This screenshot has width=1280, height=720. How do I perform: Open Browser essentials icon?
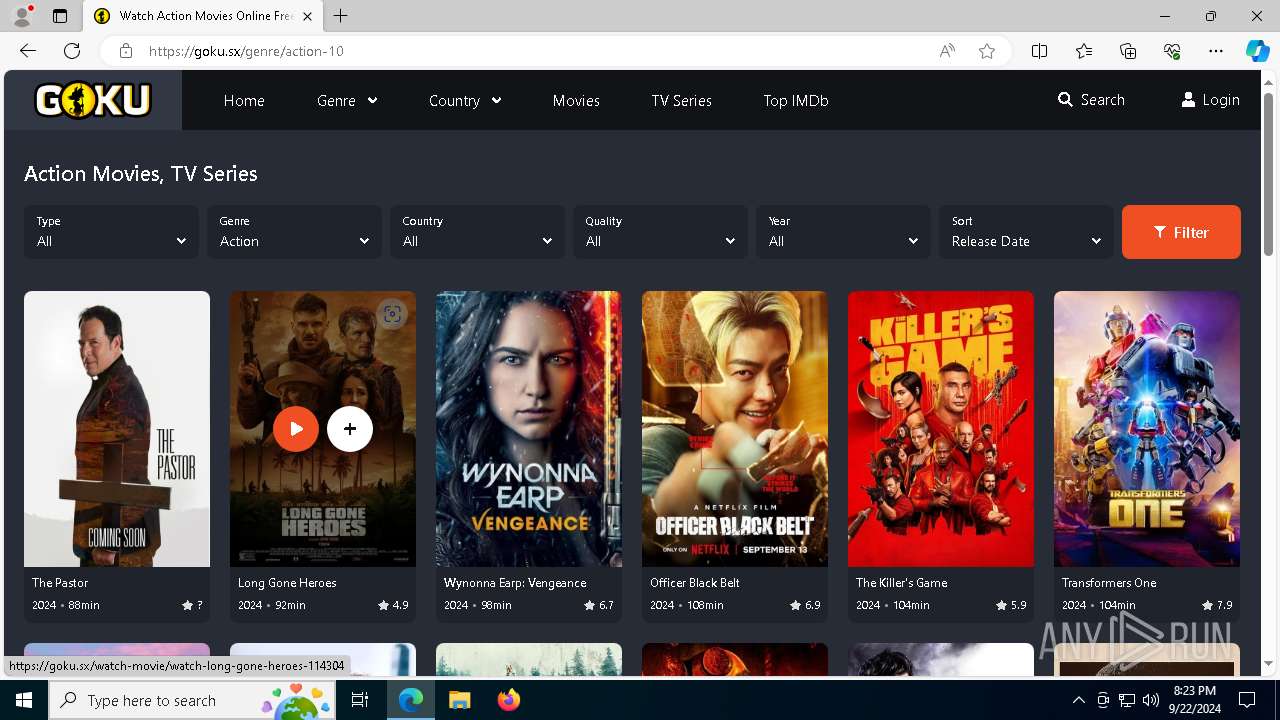[x=1172, y=51]
